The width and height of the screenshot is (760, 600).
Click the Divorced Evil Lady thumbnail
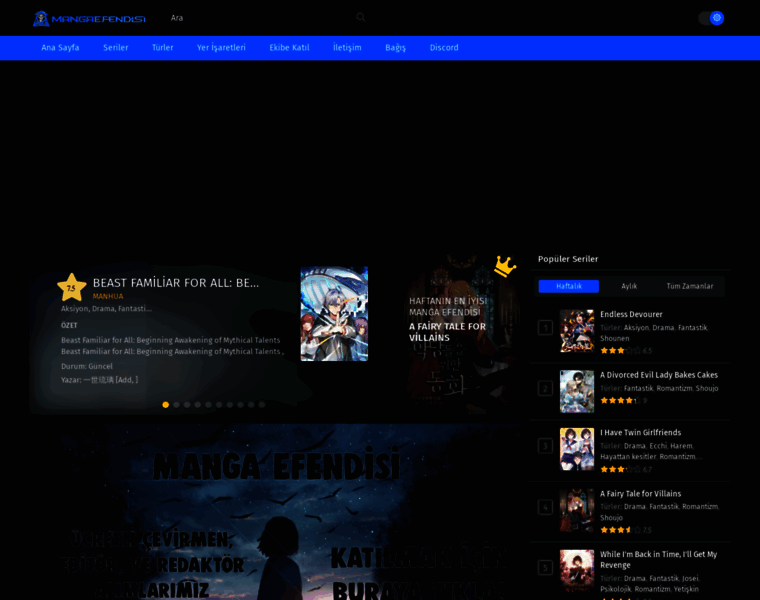click(577, 392)
